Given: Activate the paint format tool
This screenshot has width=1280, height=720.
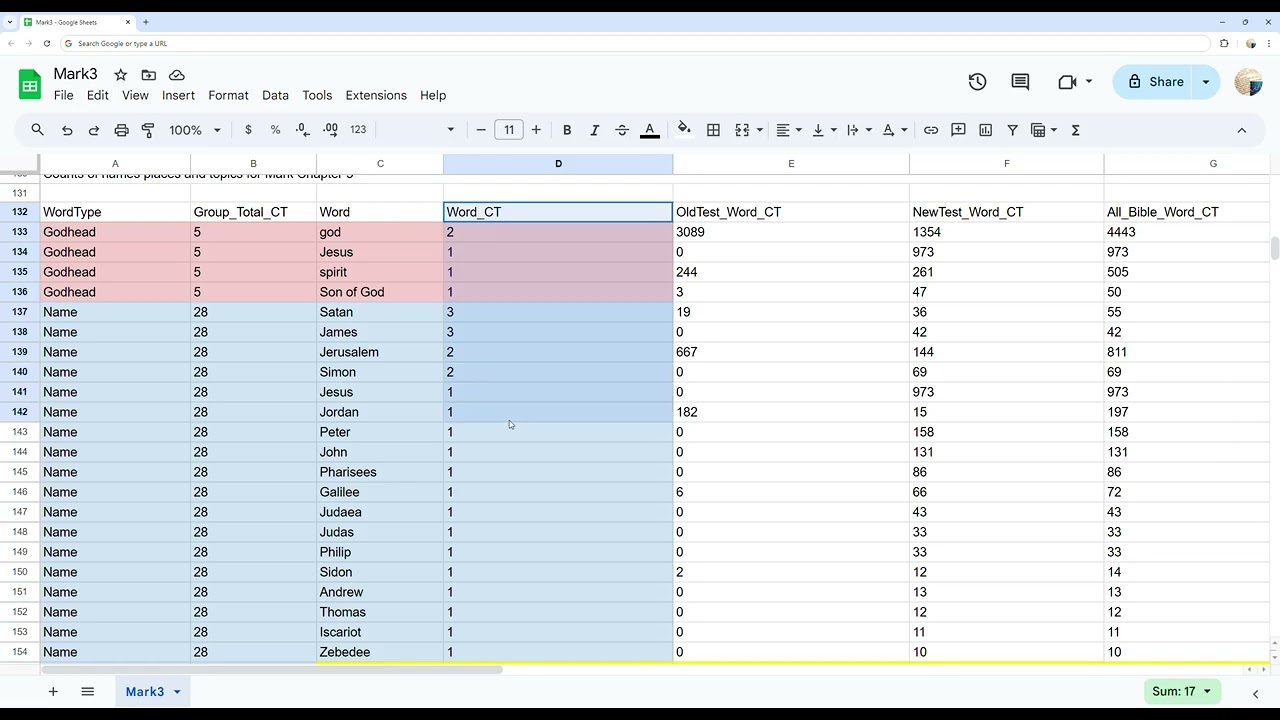Looking at the screenshot, I should click(148, 130).
